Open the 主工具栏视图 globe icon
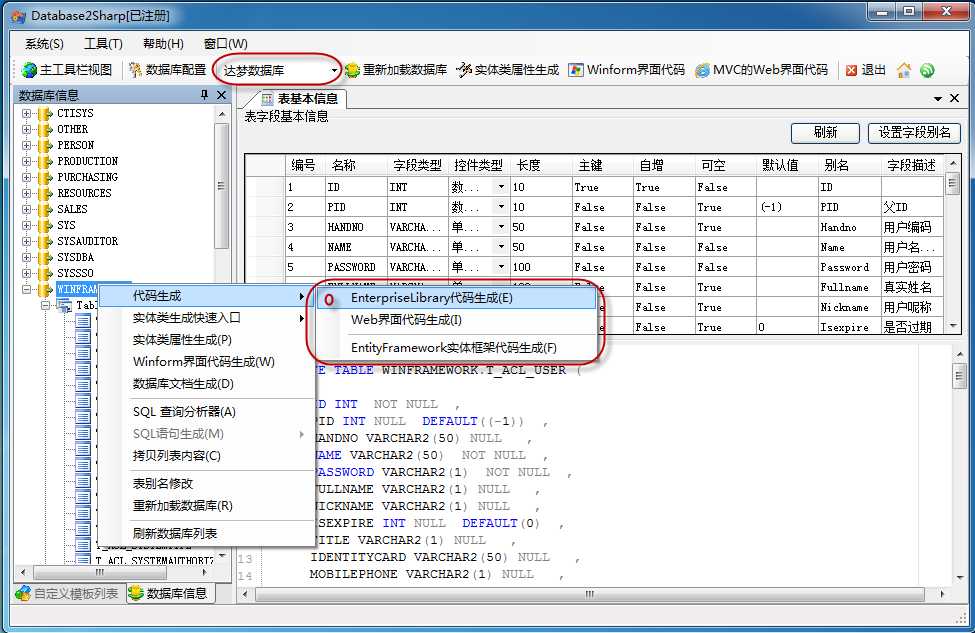 [x=29, y=70]
